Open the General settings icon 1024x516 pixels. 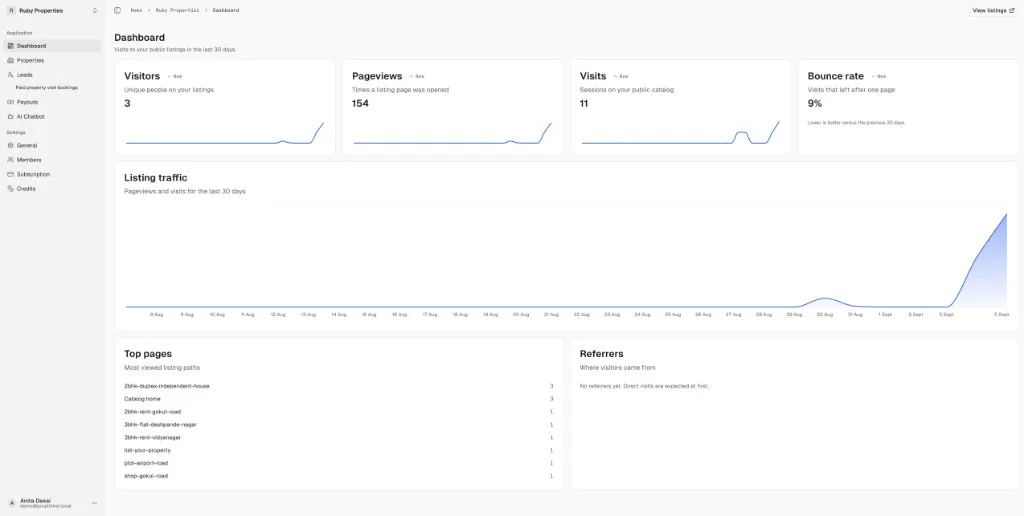10,145
